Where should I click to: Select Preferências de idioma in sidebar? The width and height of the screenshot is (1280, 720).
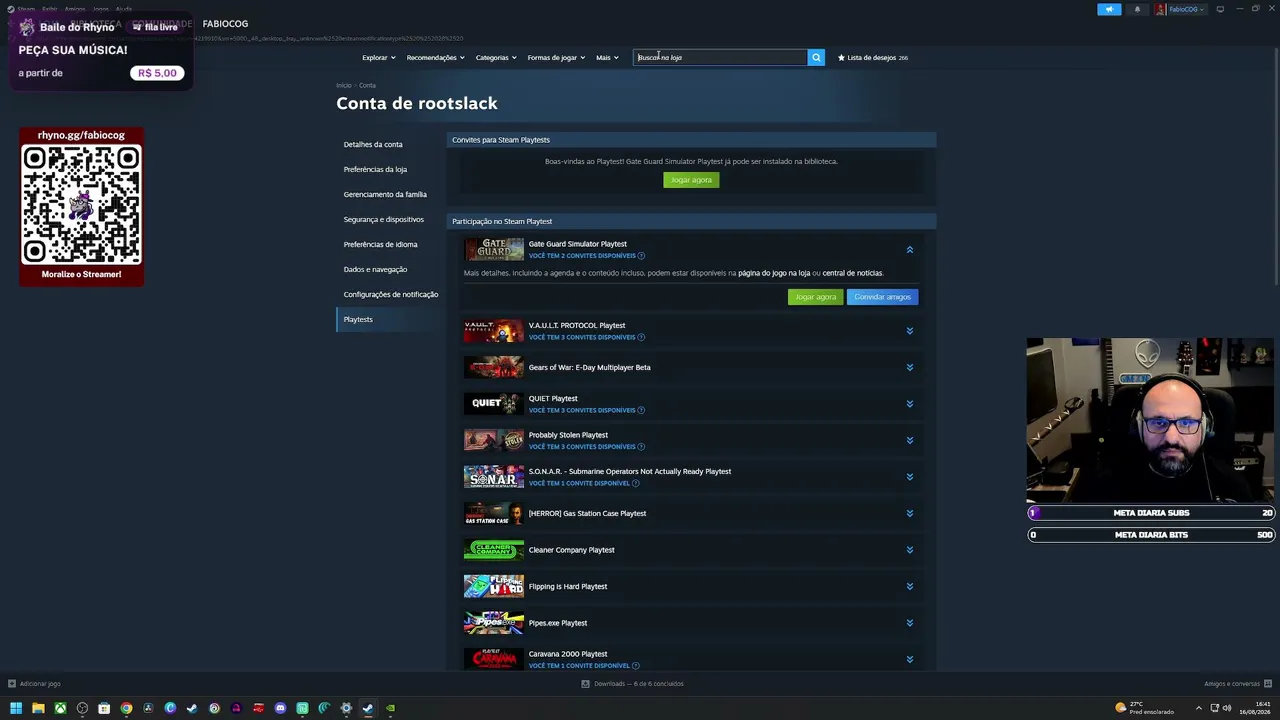coord(380,244)
